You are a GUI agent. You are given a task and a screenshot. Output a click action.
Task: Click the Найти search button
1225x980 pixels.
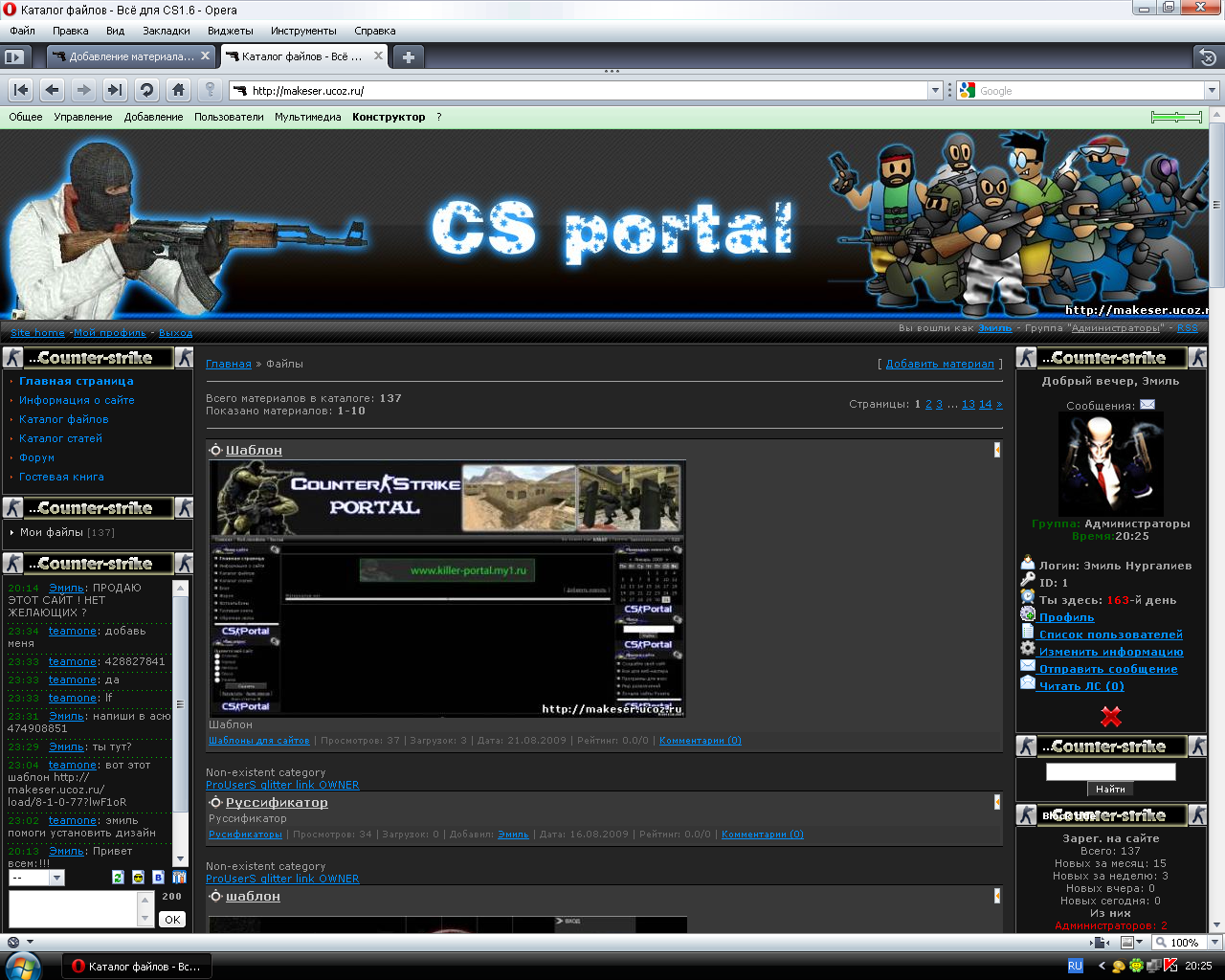pos(1110,789)
